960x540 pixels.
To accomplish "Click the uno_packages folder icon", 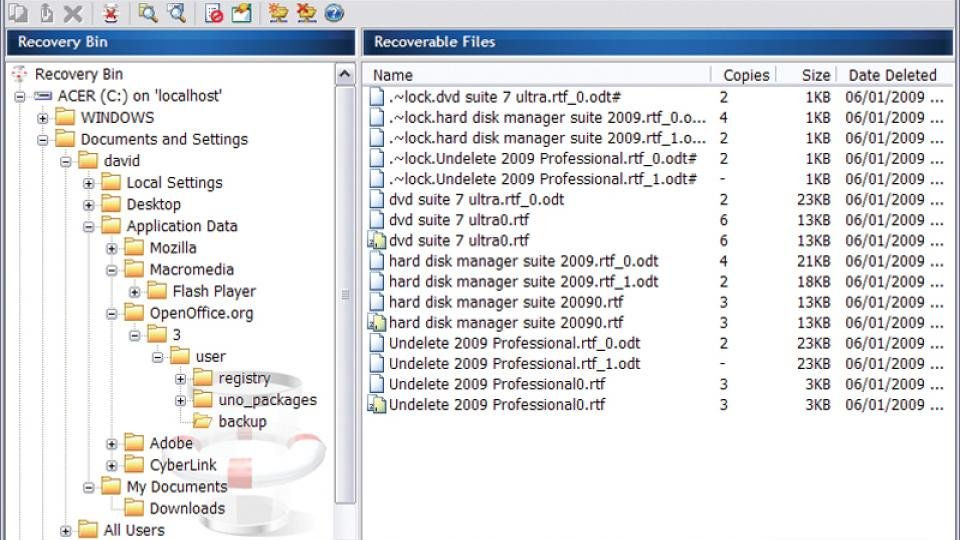I will point(203,399).
